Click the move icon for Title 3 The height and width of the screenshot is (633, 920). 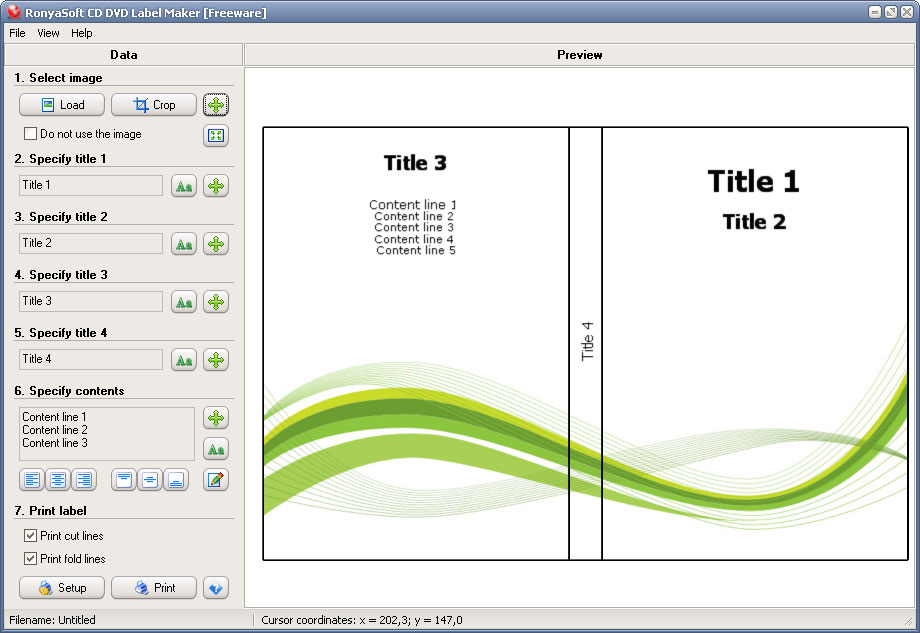(216, 302)
